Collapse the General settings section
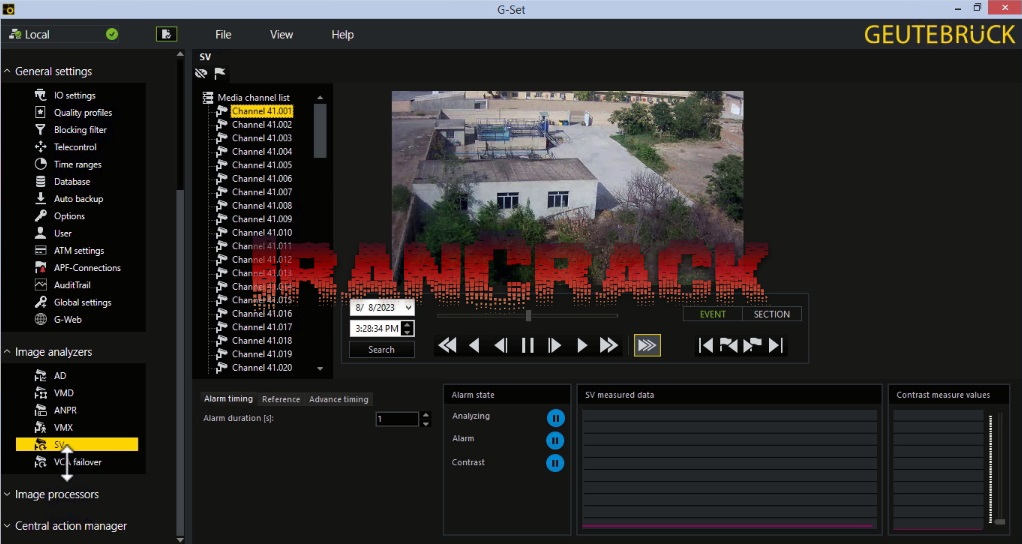 (x=8, y=72)
